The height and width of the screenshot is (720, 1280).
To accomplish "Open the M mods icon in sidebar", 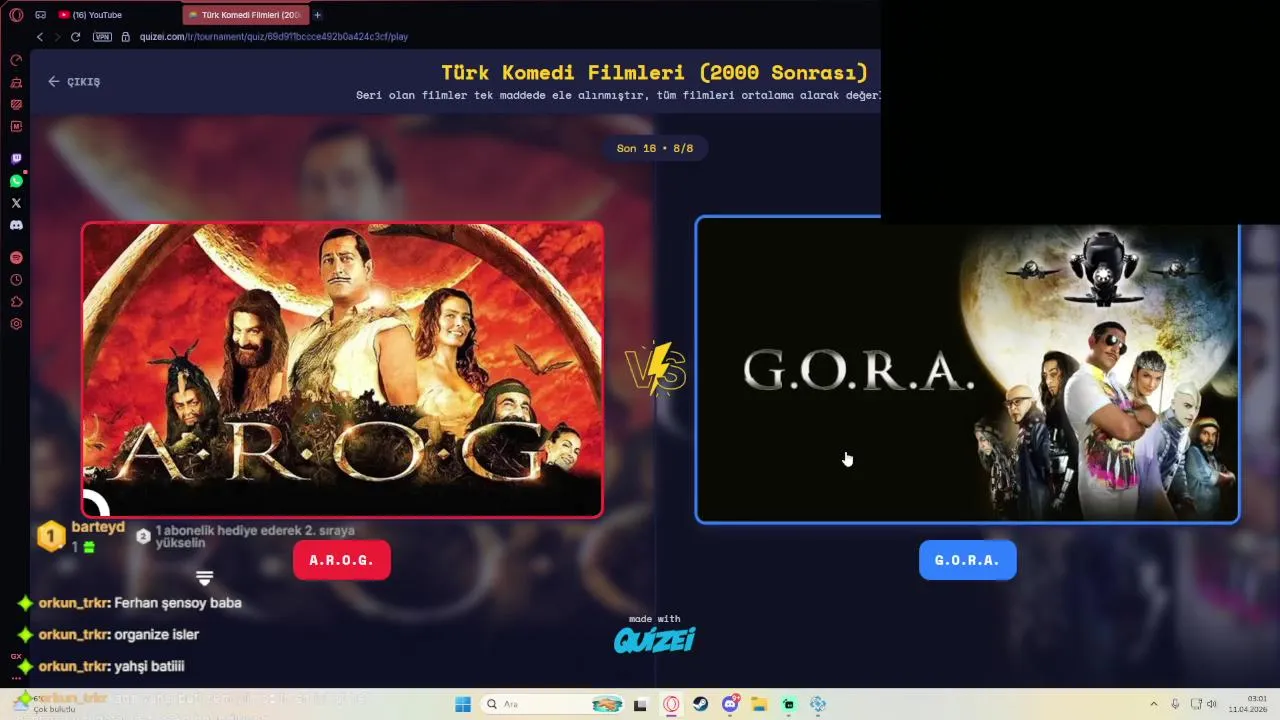I will [16, 127].
